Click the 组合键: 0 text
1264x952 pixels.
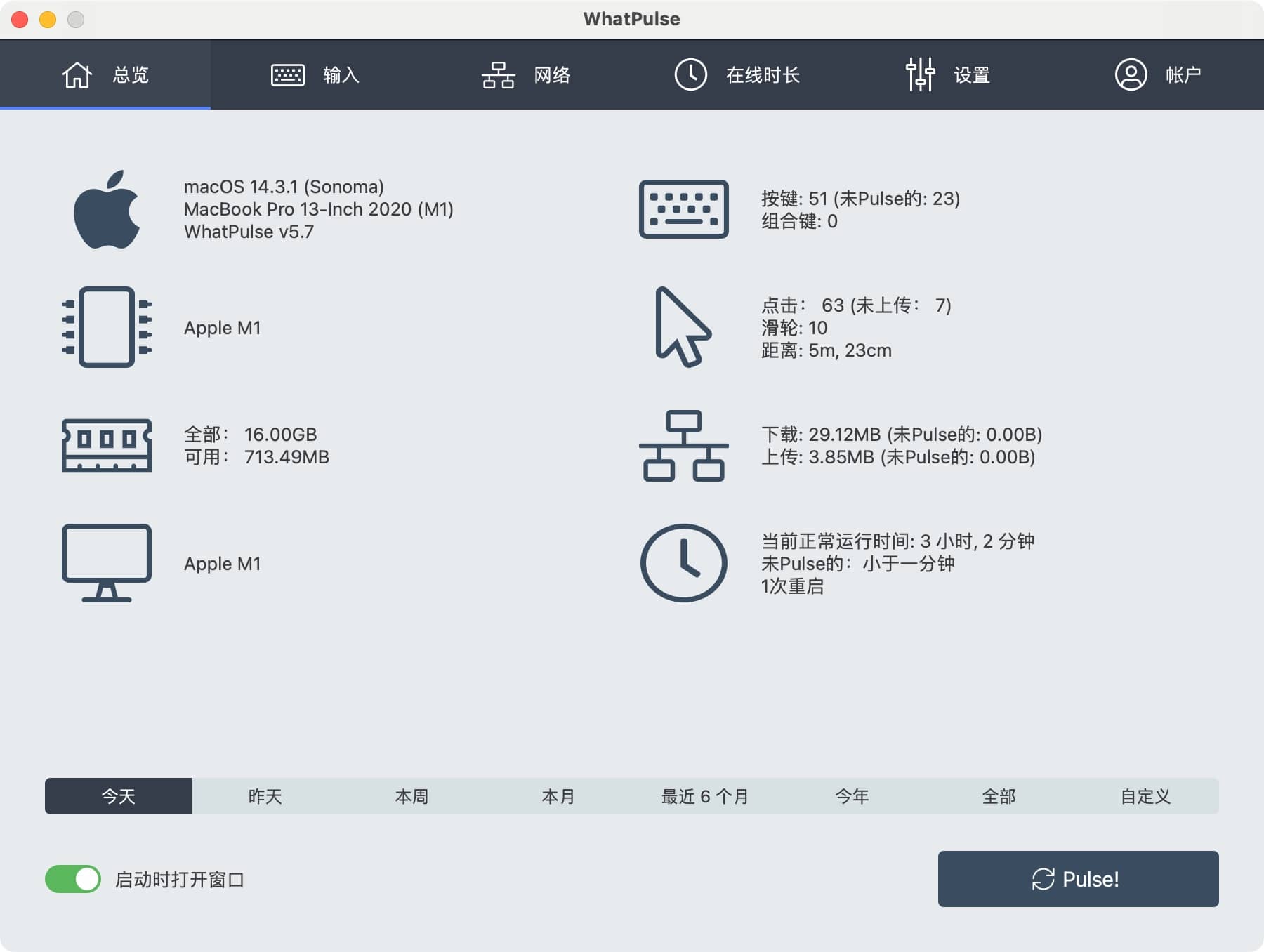tap(799, 221)
